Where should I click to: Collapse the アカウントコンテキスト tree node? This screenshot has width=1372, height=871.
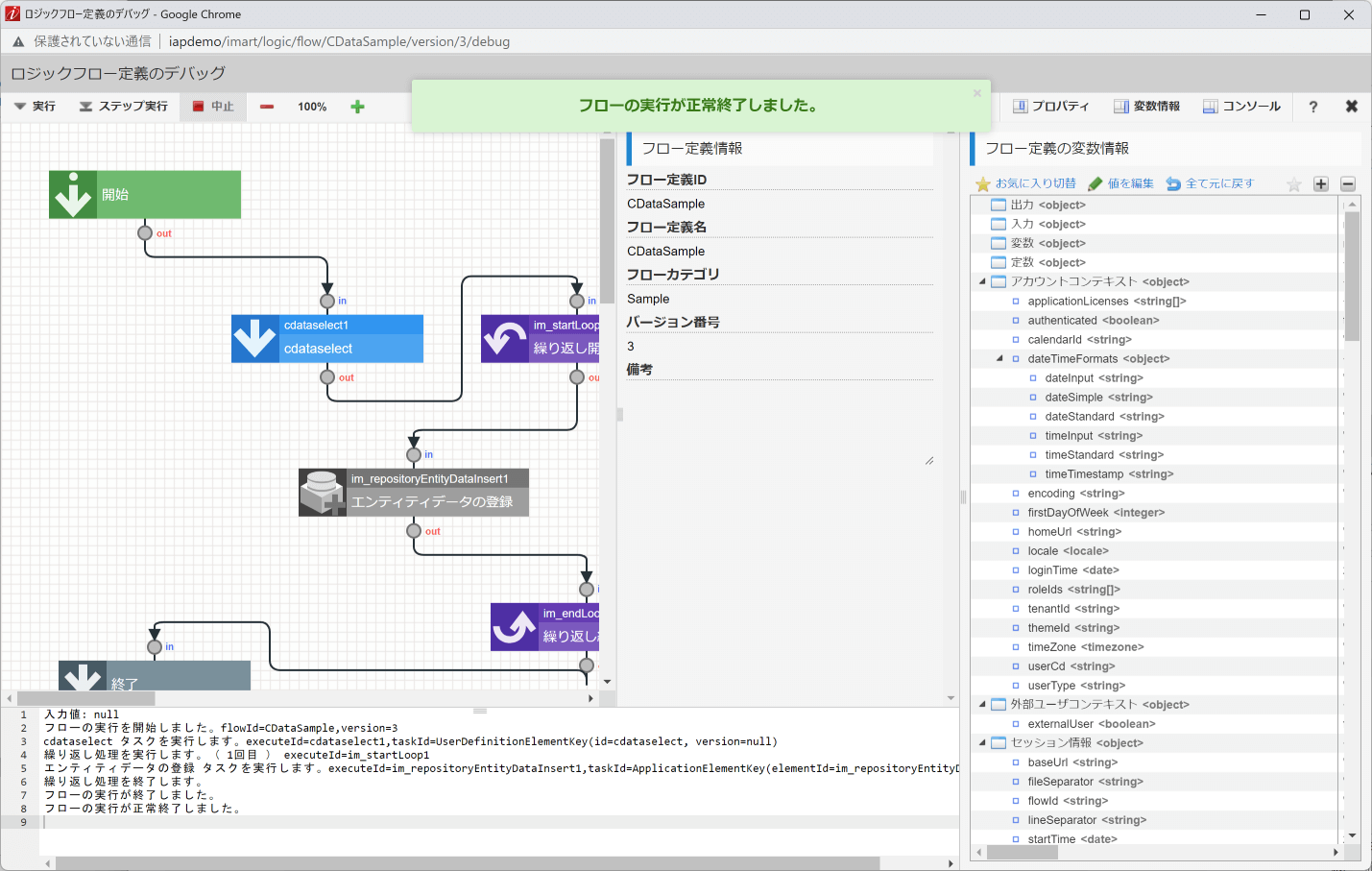(981, 281)
